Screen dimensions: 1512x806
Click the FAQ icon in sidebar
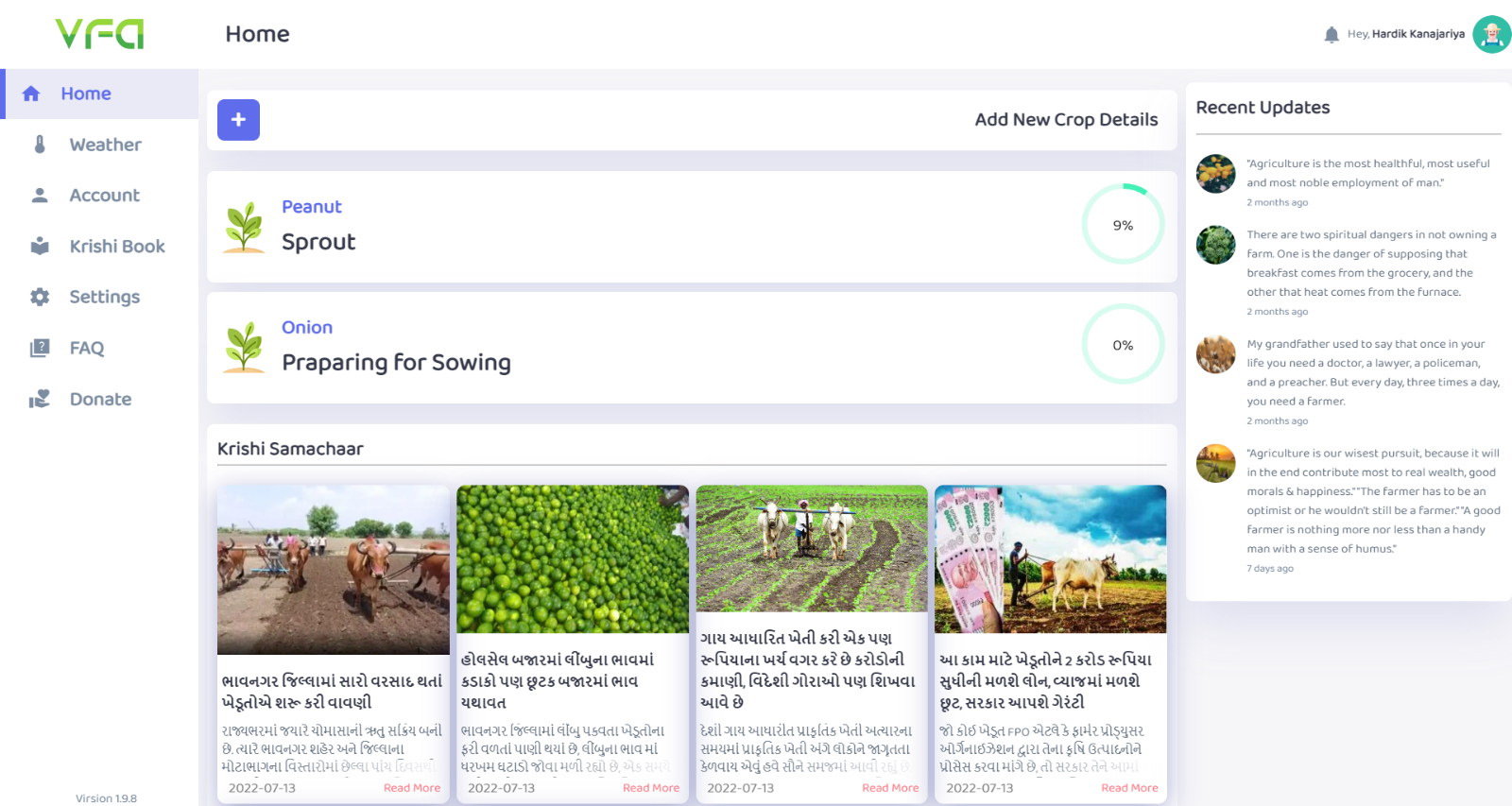pos(40,348)
